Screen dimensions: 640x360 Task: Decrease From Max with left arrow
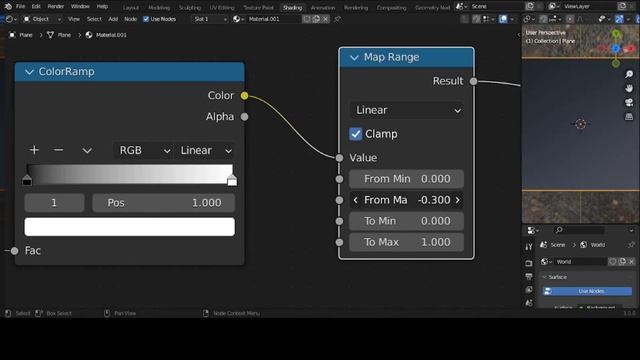click(356, 200)
